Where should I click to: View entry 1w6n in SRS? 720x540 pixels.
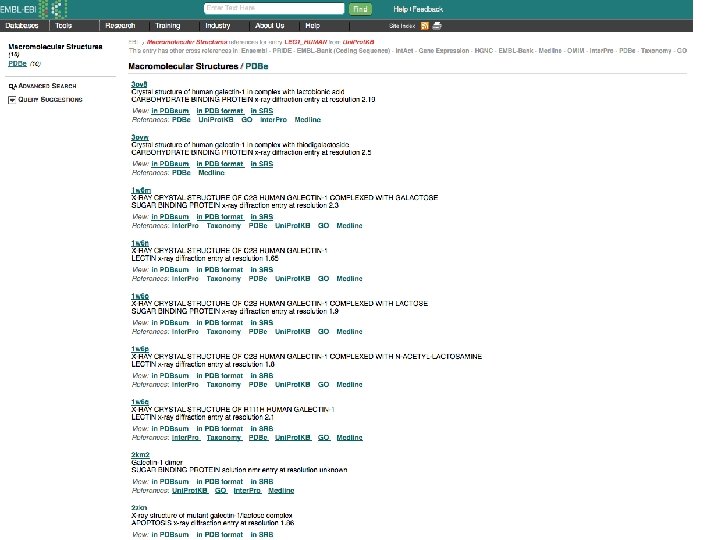[x=262, y=270]
